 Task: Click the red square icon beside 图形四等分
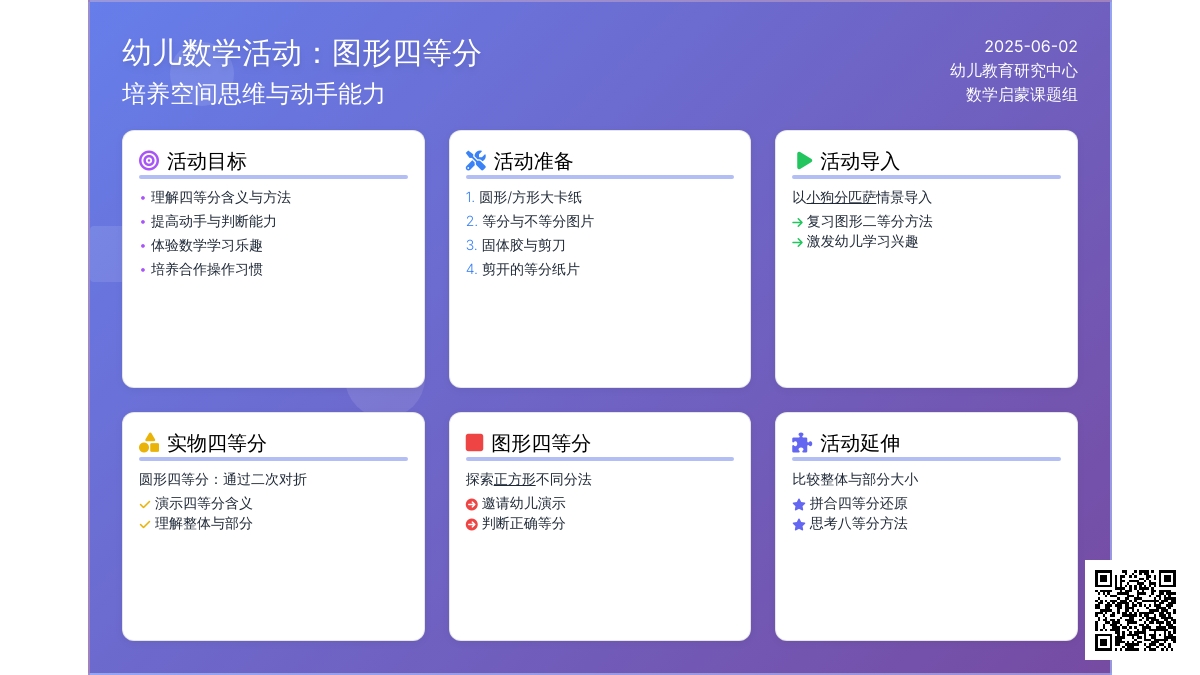(475, 442)
